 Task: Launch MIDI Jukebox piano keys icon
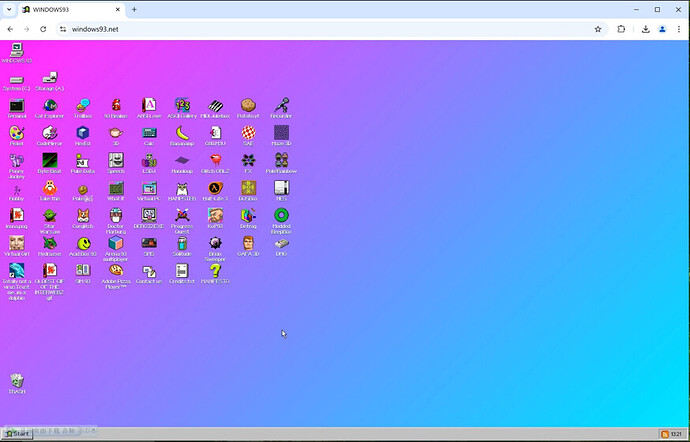(x=215, y=106)
